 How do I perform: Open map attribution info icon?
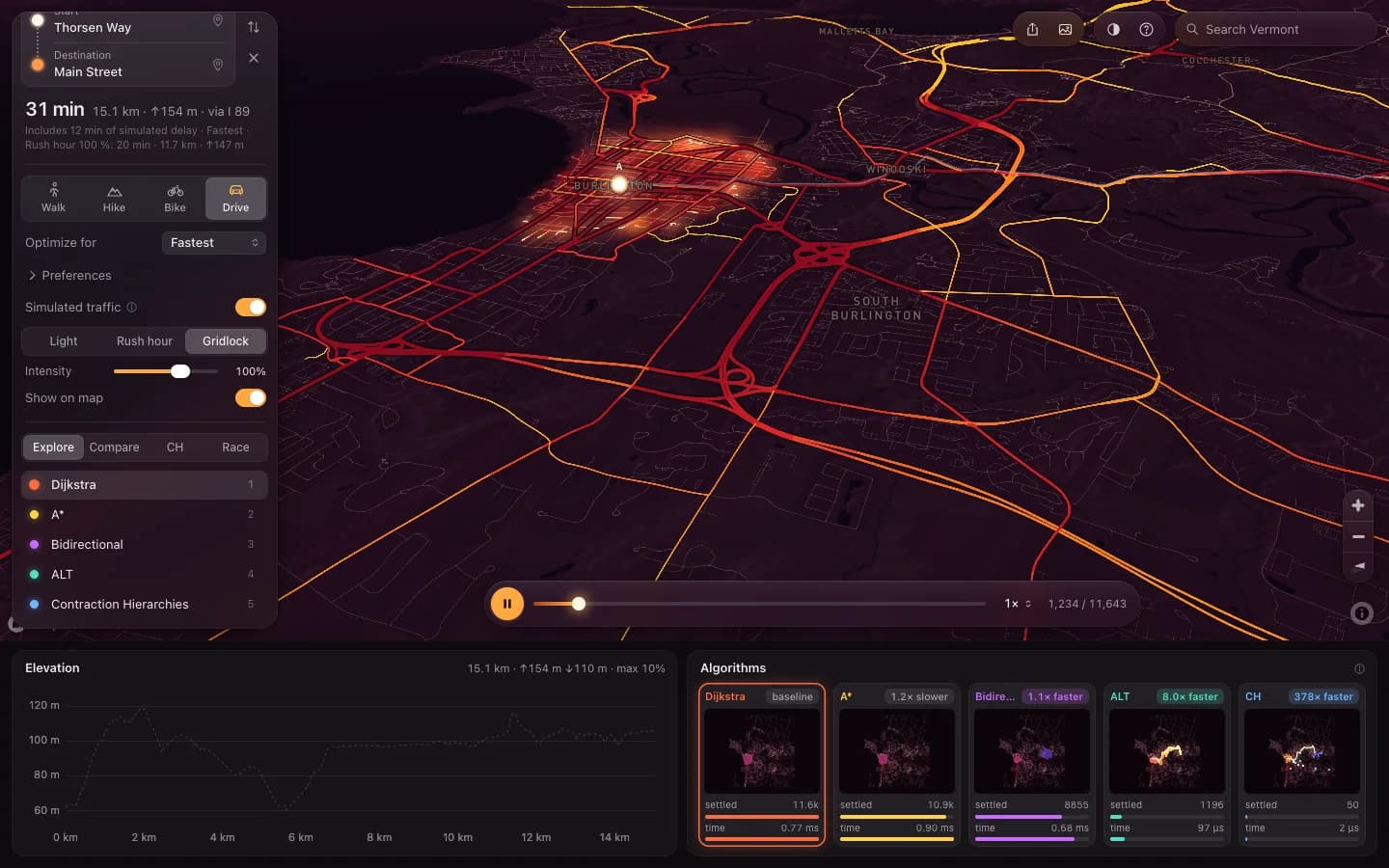coord(1362,612)
